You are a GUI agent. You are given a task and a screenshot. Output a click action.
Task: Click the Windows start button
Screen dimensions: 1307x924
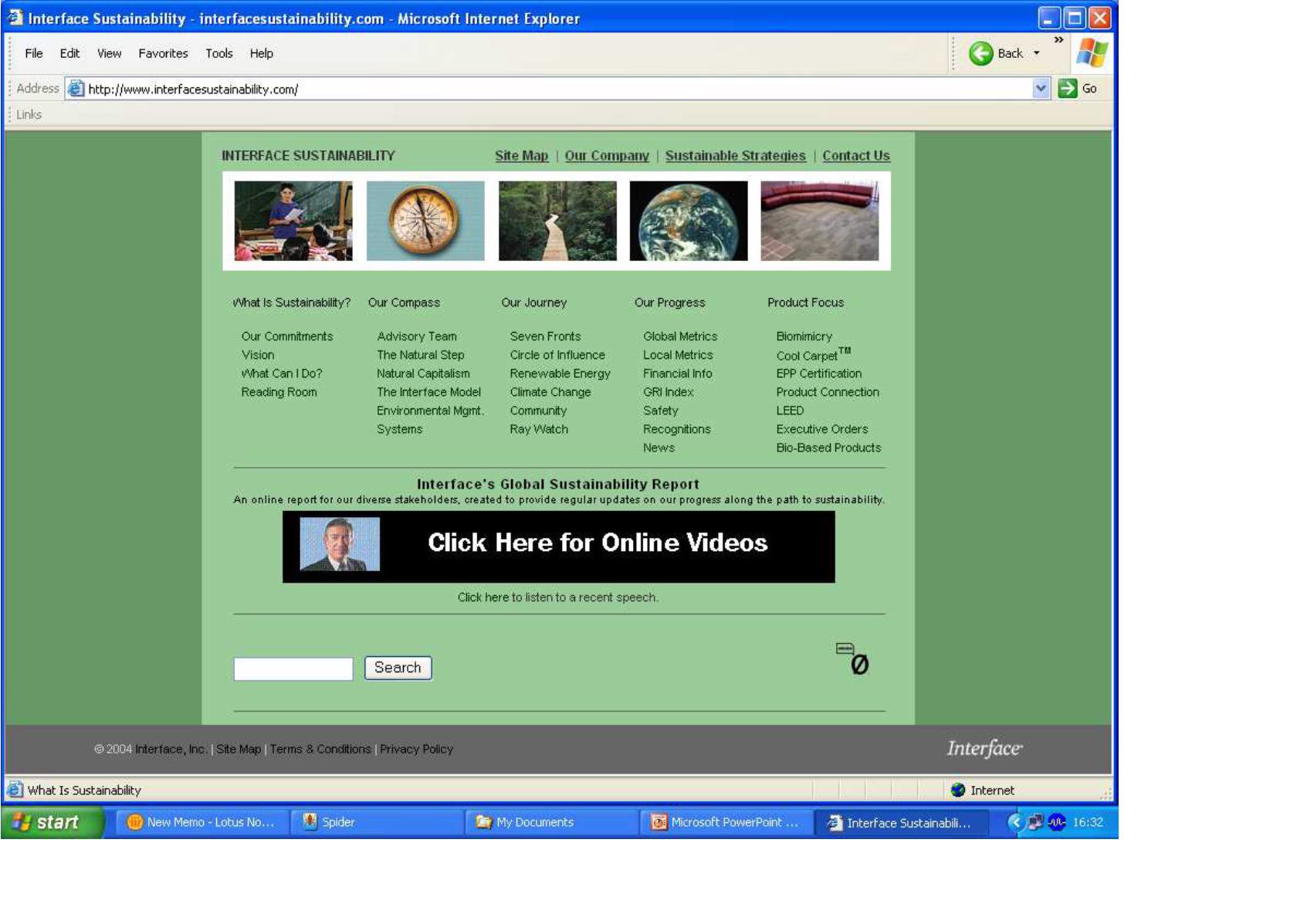click(x=52, y=822)
